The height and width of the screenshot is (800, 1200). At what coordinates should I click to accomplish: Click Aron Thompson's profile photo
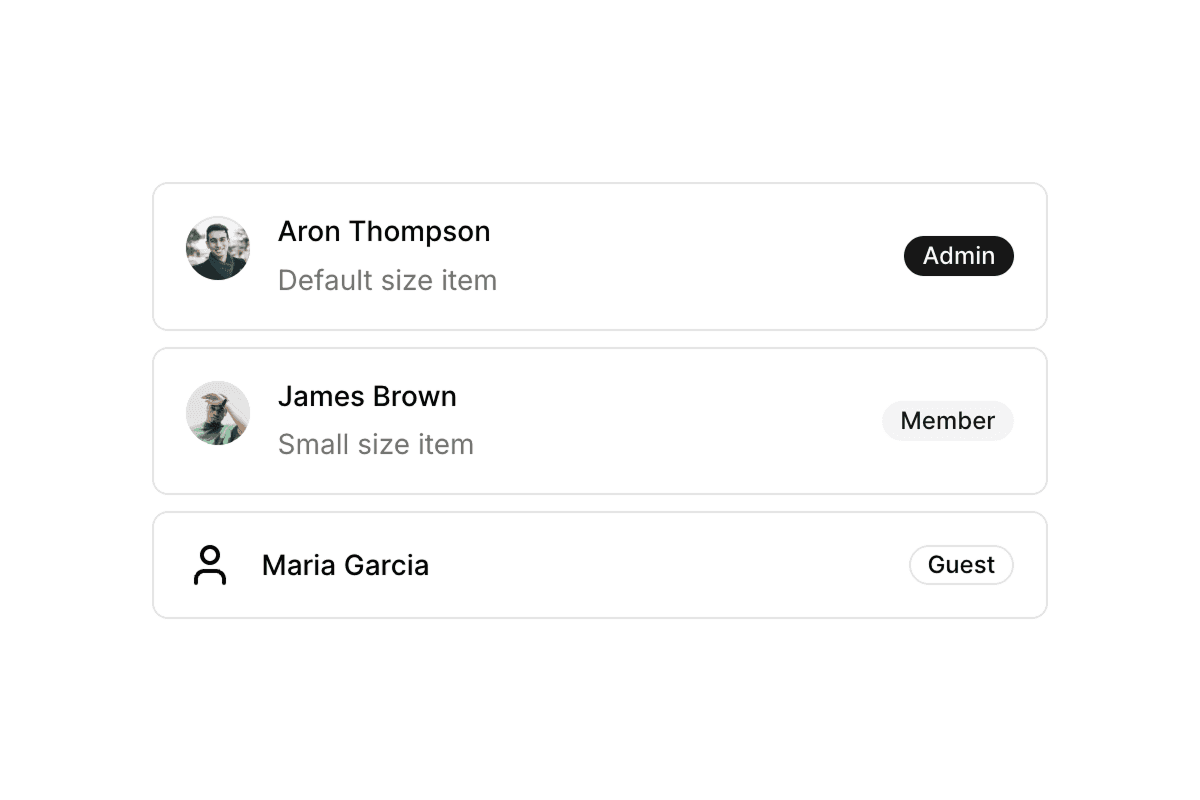tap(218, 248)
